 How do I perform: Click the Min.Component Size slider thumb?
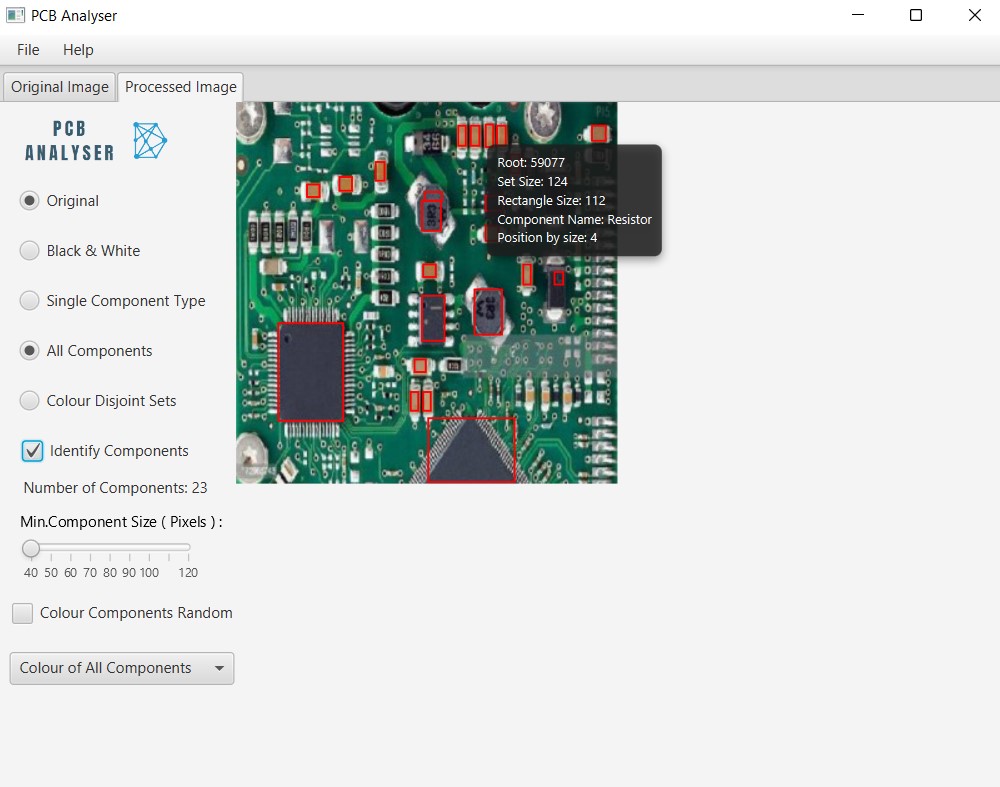(31, 548)
